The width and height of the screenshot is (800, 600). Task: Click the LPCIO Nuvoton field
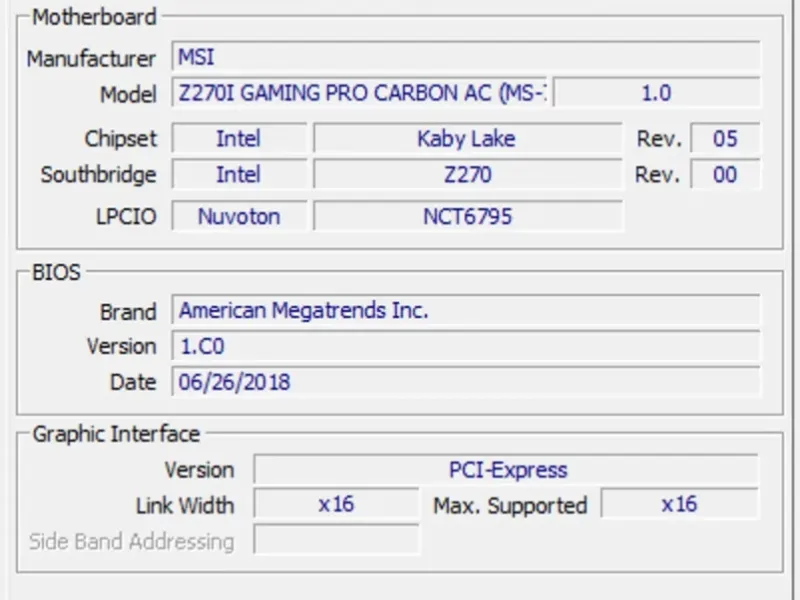(238, 216)
